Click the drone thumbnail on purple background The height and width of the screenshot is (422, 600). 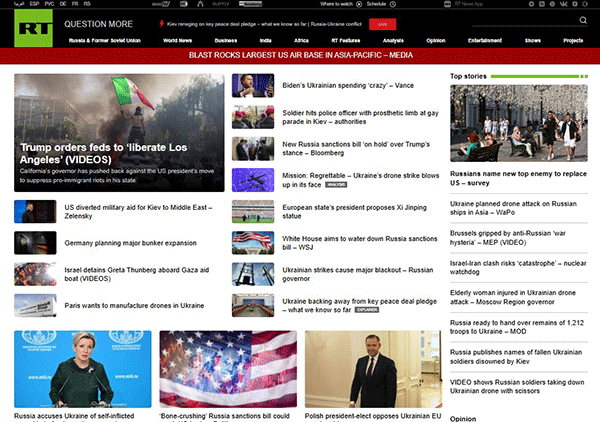point(253,180)
